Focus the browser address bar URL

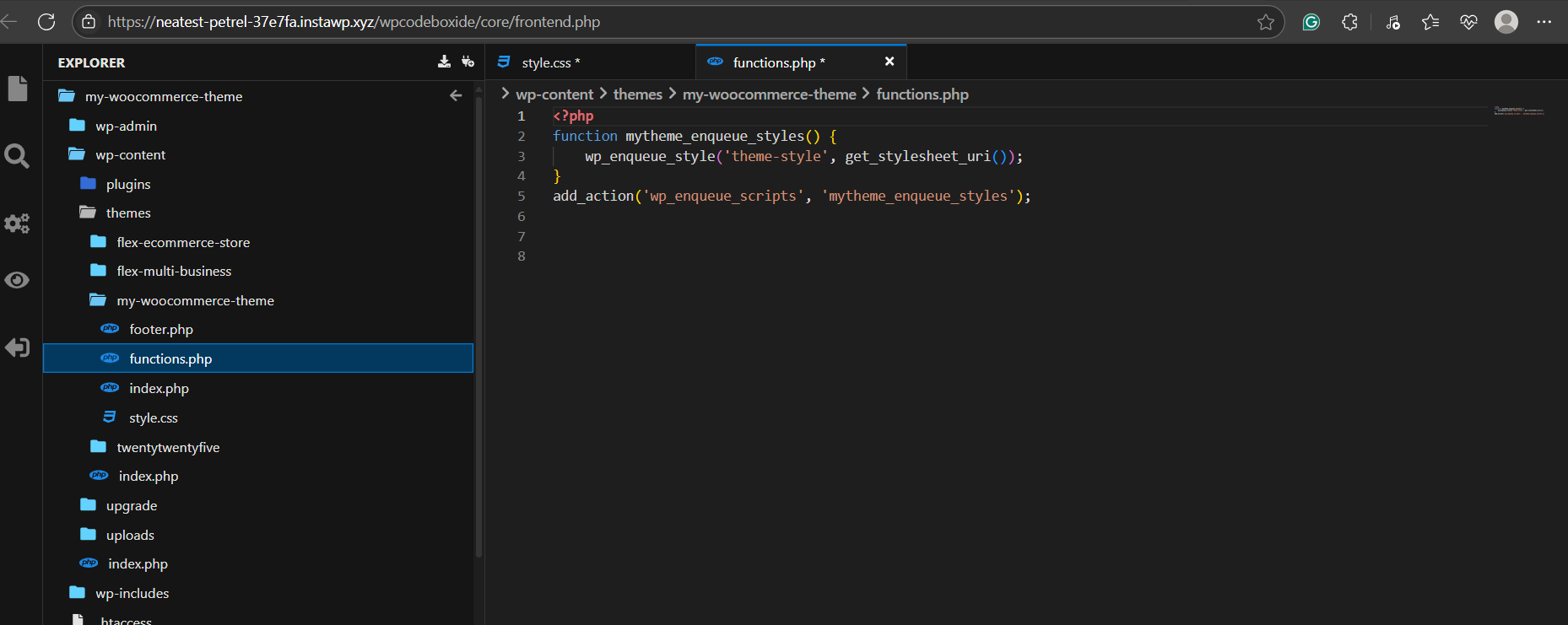coord(354,22)
